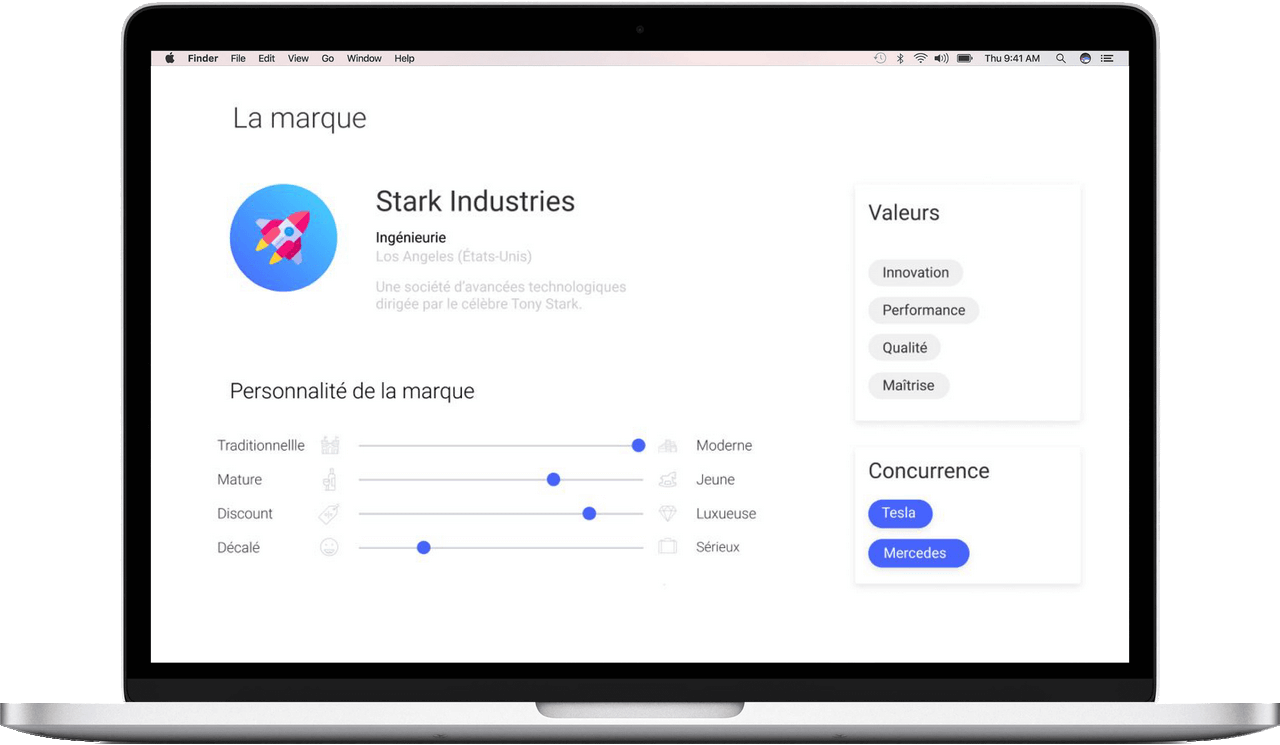Open the Apple menu

click(169, 59)
